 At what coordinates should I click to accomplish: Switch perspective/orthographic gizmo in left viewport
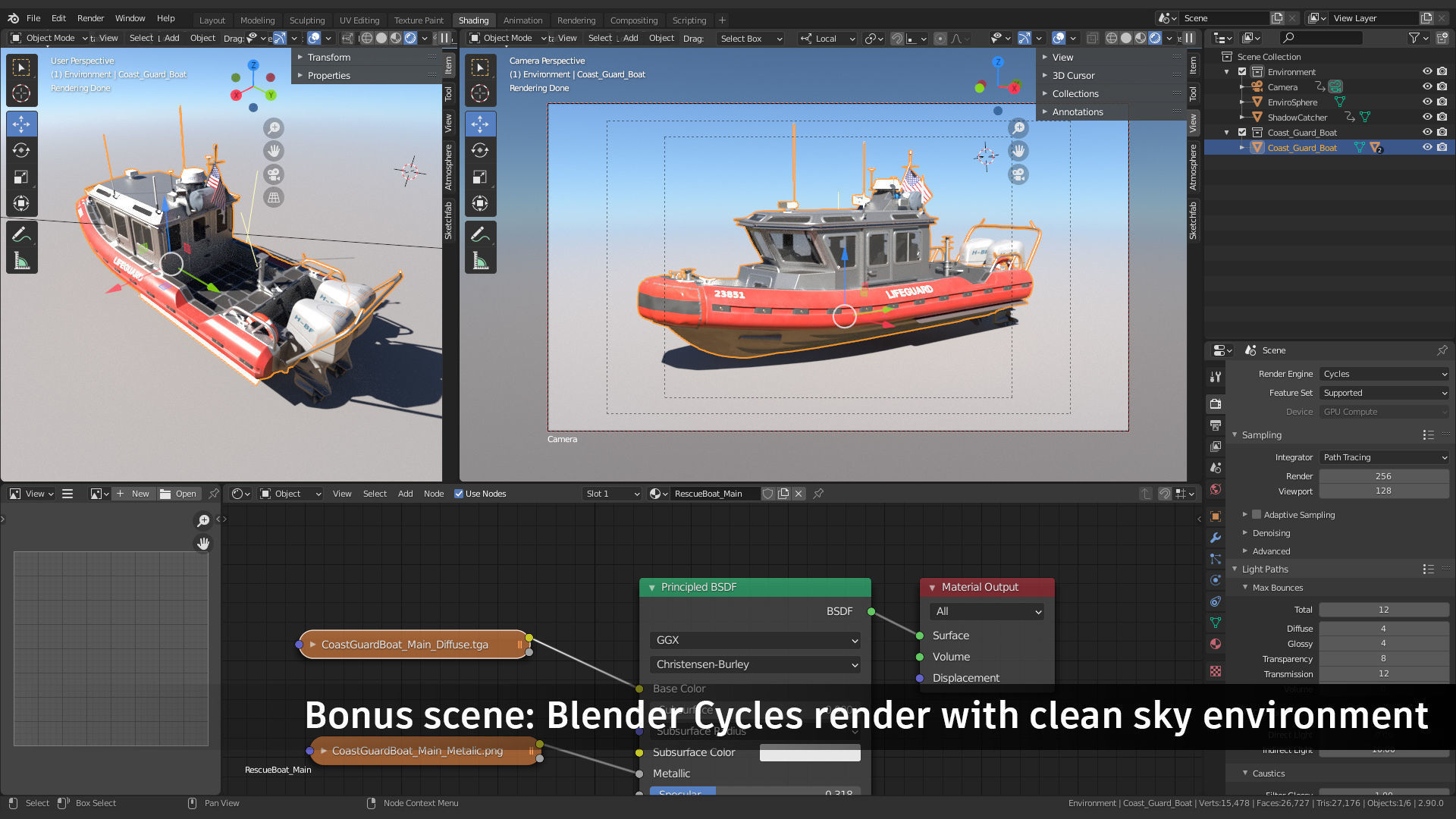274,198
